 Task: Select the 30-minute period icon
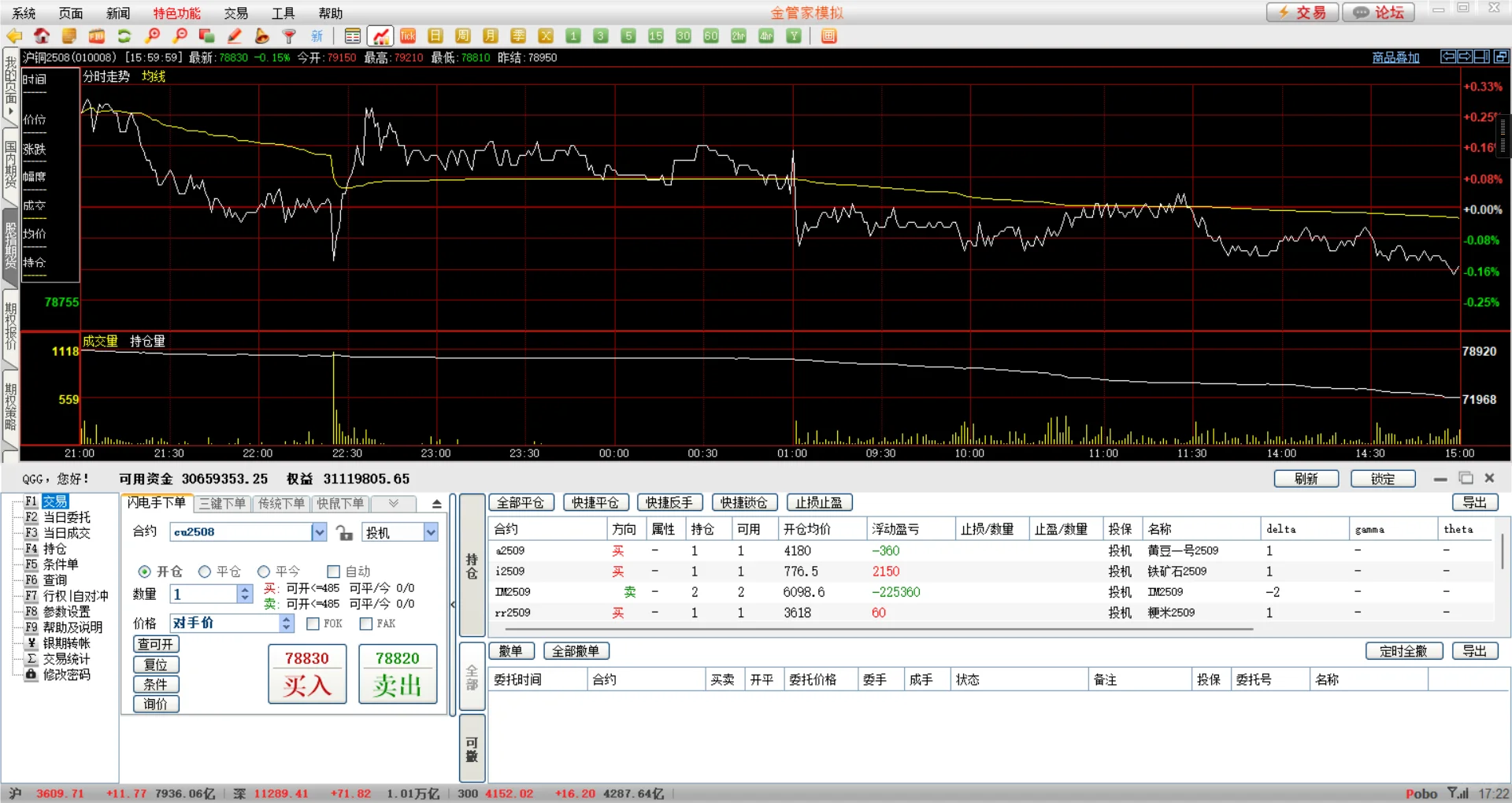684,36
